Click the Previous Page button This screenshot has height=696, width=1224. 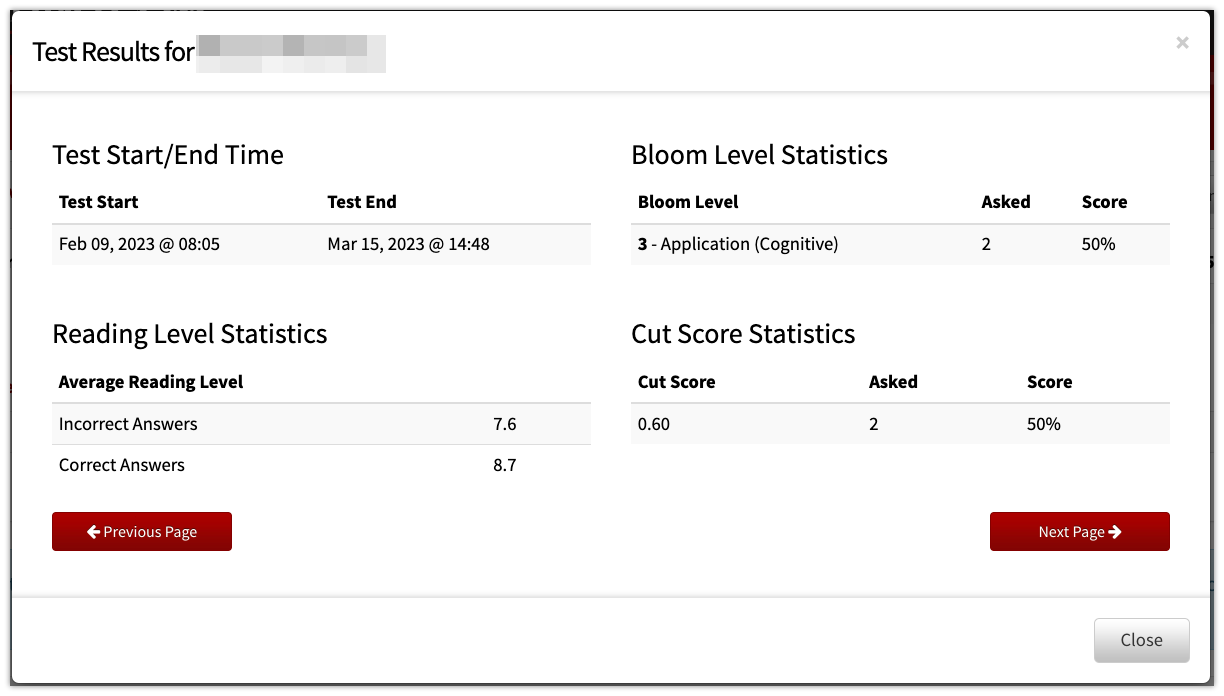[x=142, y=532]
